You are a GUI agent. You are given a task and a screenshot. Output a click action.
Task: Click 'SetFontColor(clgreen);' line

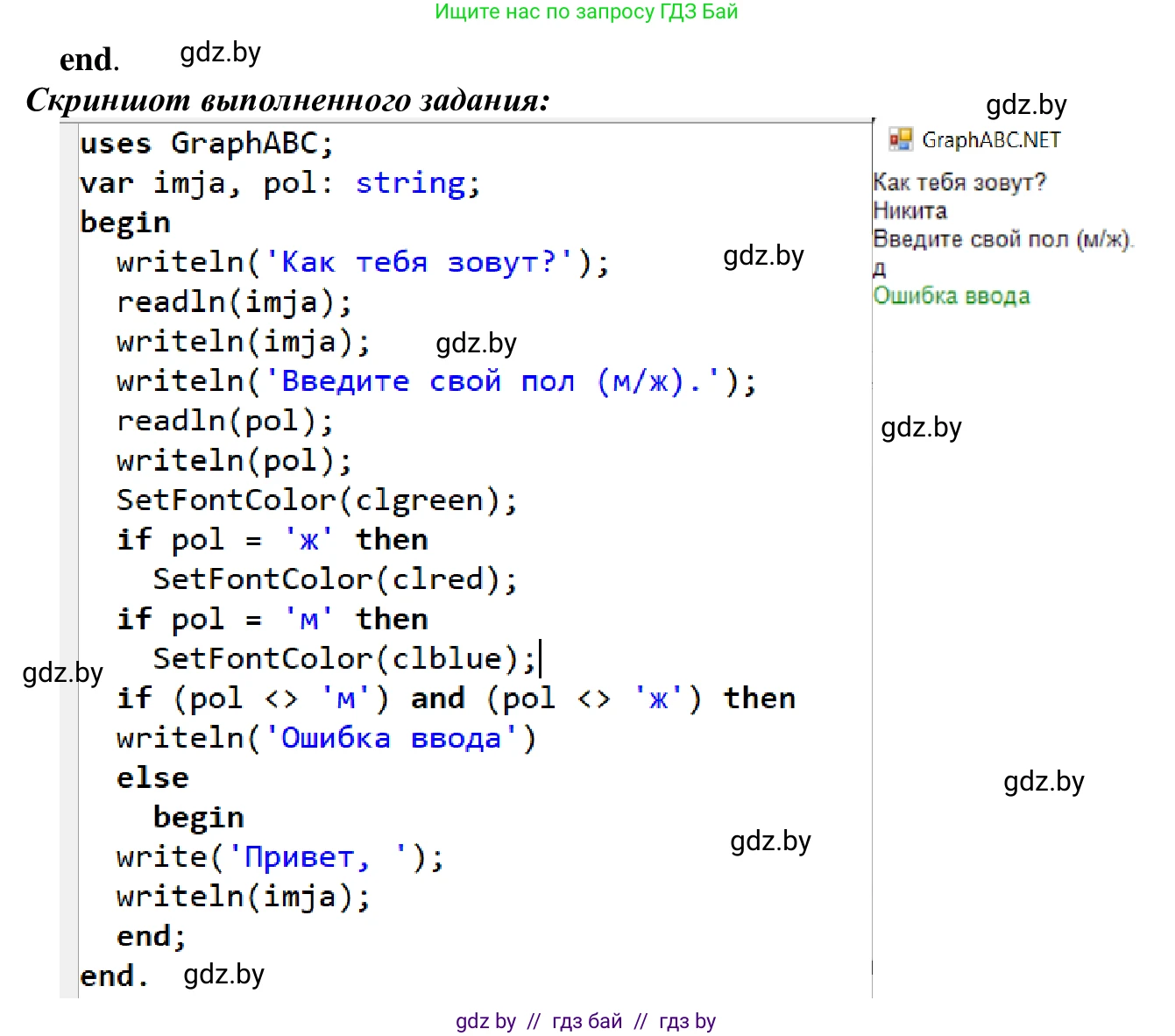316,500
